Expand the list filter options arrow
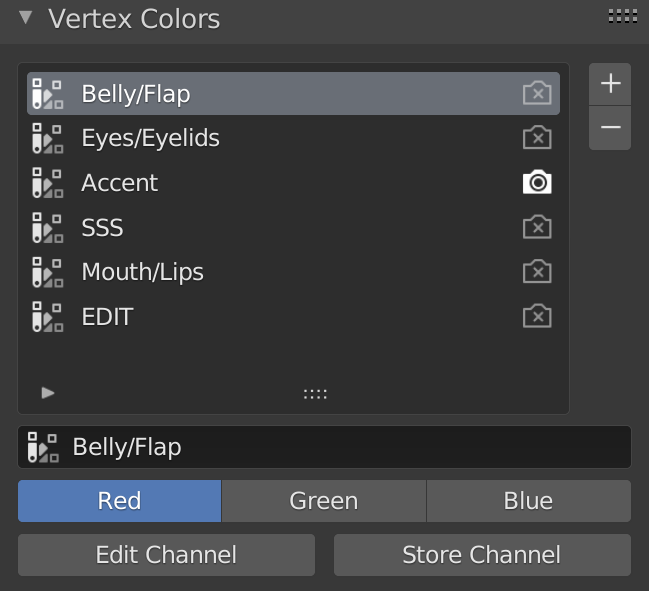 (48, 393)
